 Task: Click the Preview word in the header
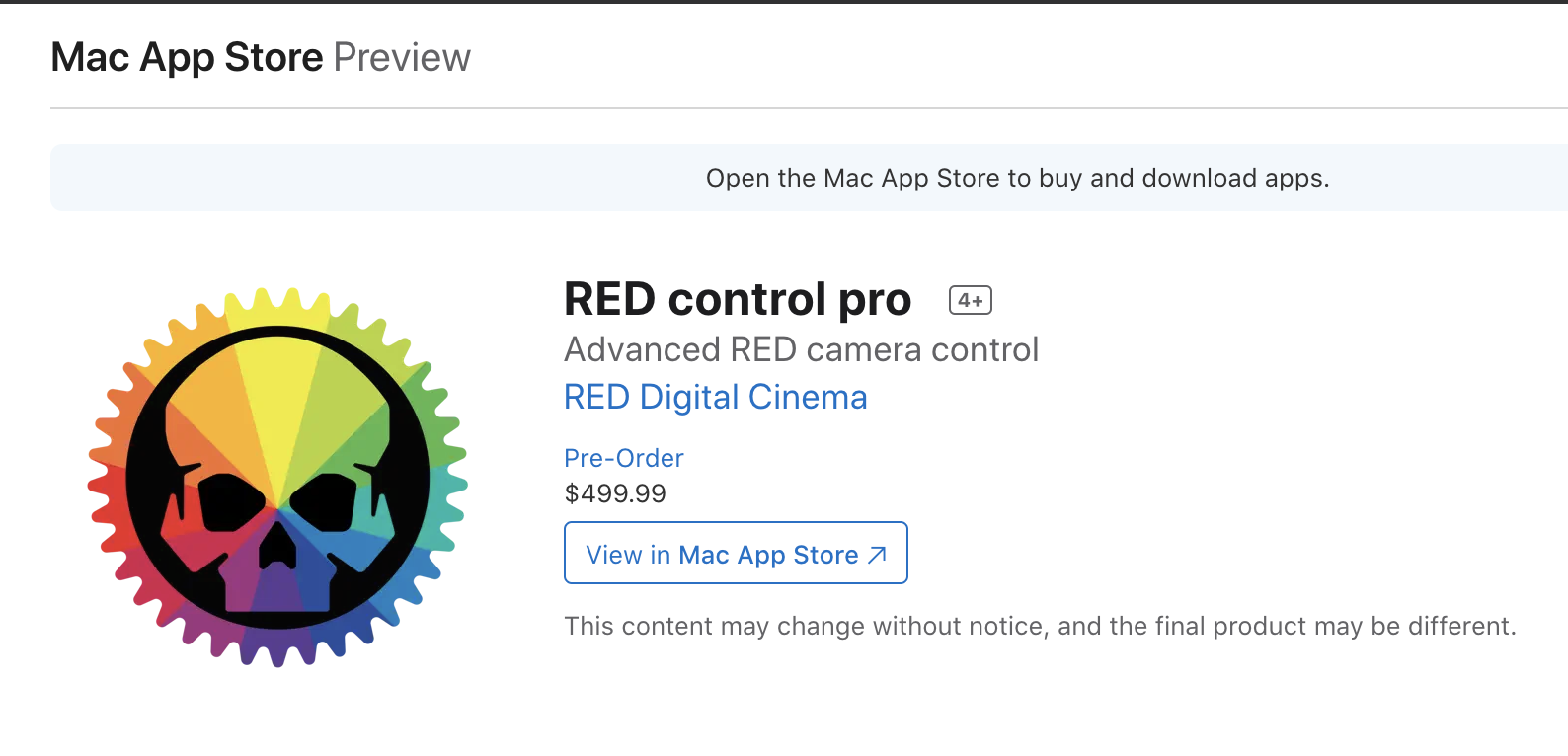[x=402, y=57]
